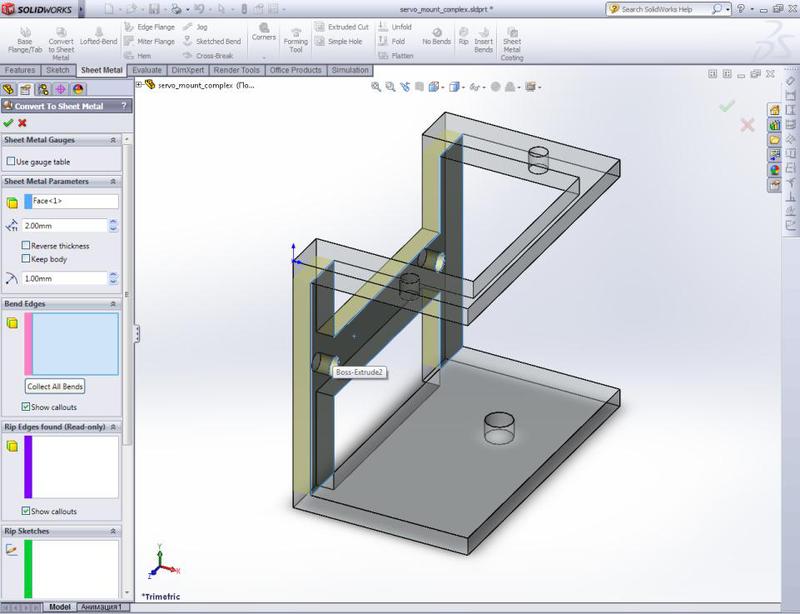800x614 pixels.
Task: Choose the Lofted-Bend tool
Action: click(98, 37)
